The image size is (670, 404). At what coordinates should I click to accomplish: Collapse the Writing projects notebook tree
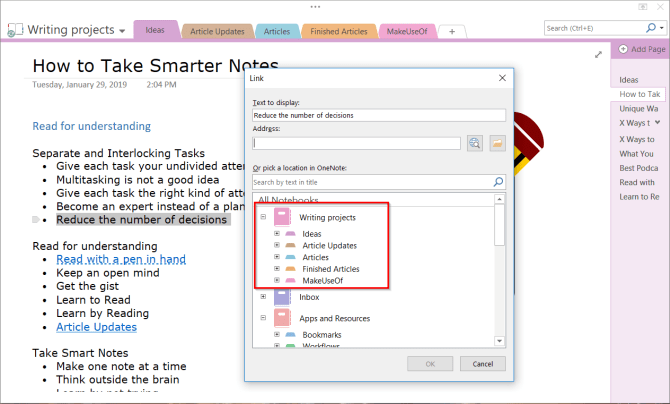[x=263, y=217]
